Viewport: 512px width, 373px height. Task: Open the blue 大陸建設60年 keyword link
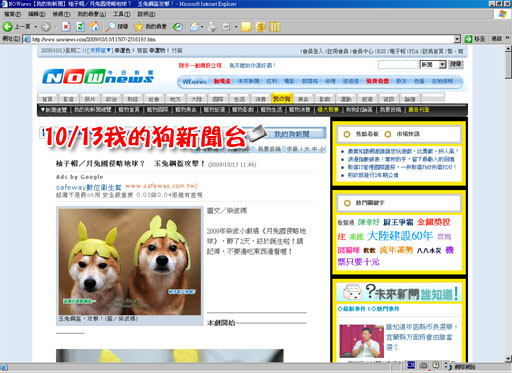[400, 236]
